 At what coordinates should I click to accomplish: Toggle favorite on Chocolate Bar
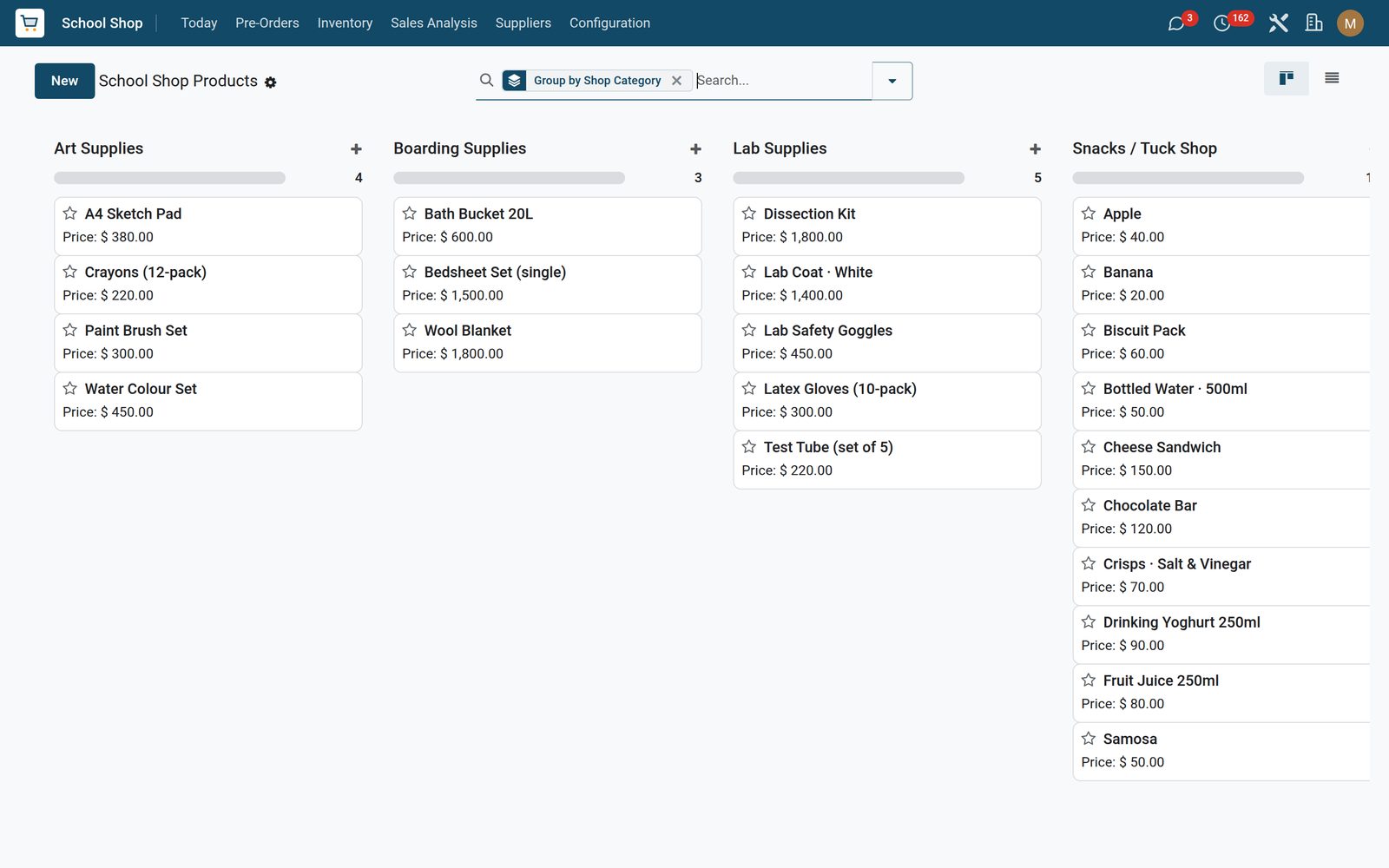pyautogui.click(x=1089, y=505)
